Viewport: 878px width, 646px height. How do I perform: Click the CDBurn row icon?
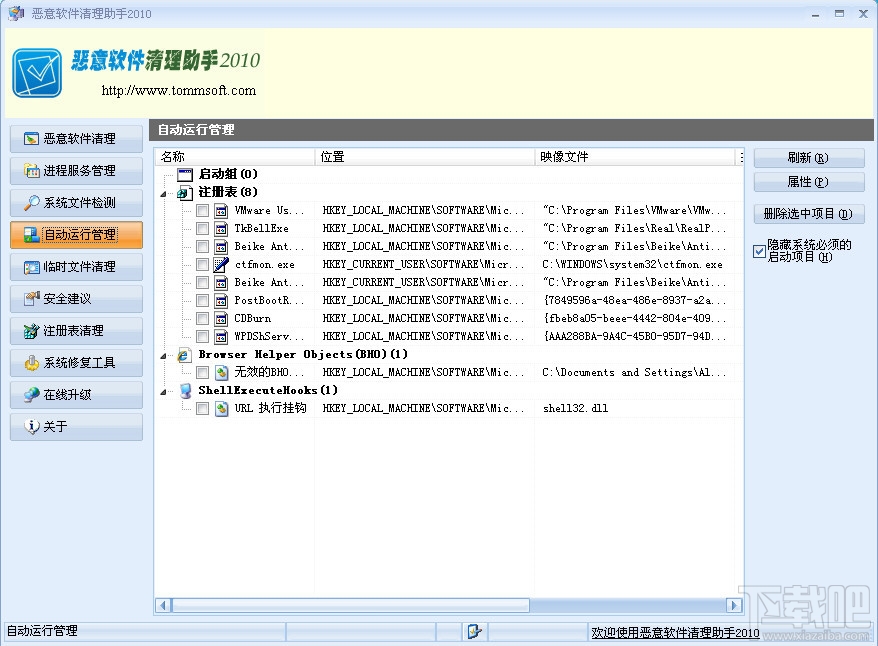pyautogui.click(x=221, y=319)
